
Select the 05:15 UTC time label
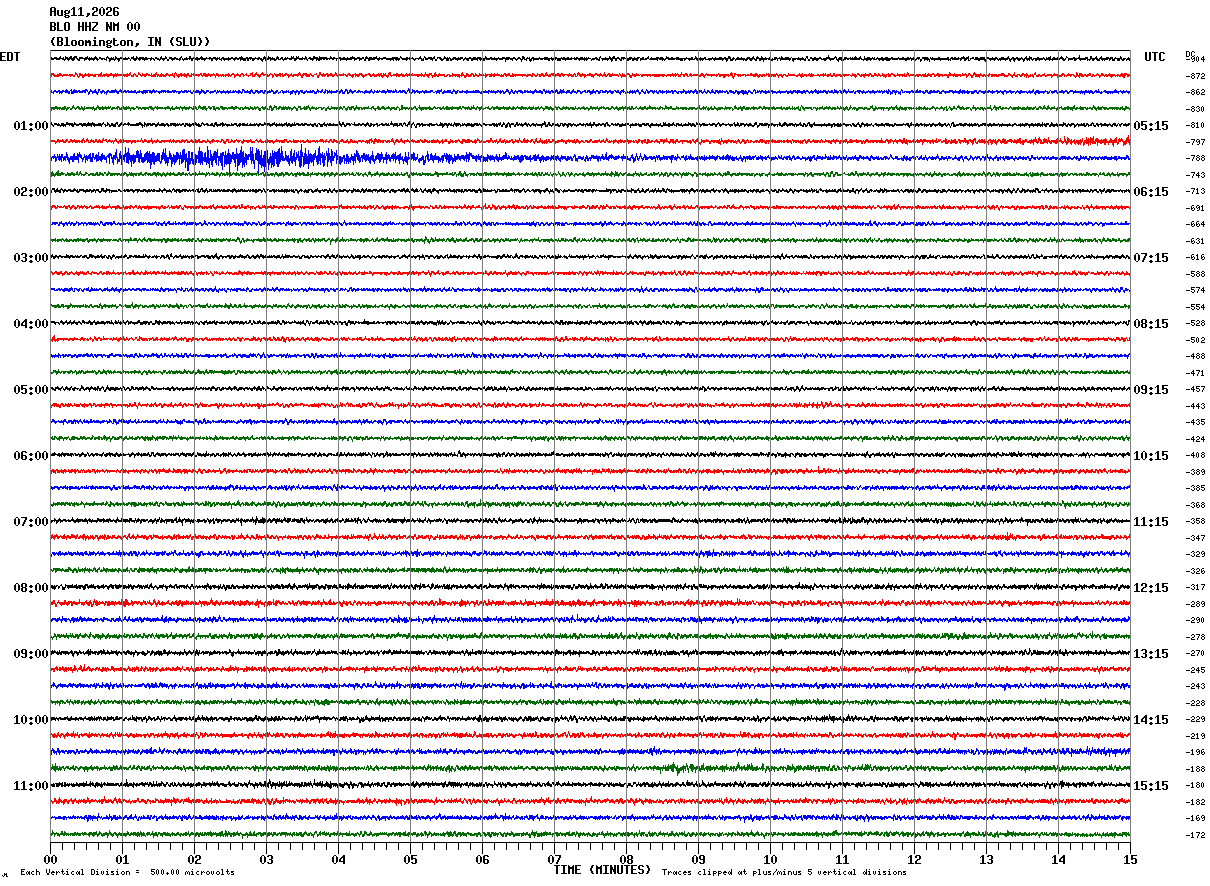pyautogui.click(x=1150, y=126)
